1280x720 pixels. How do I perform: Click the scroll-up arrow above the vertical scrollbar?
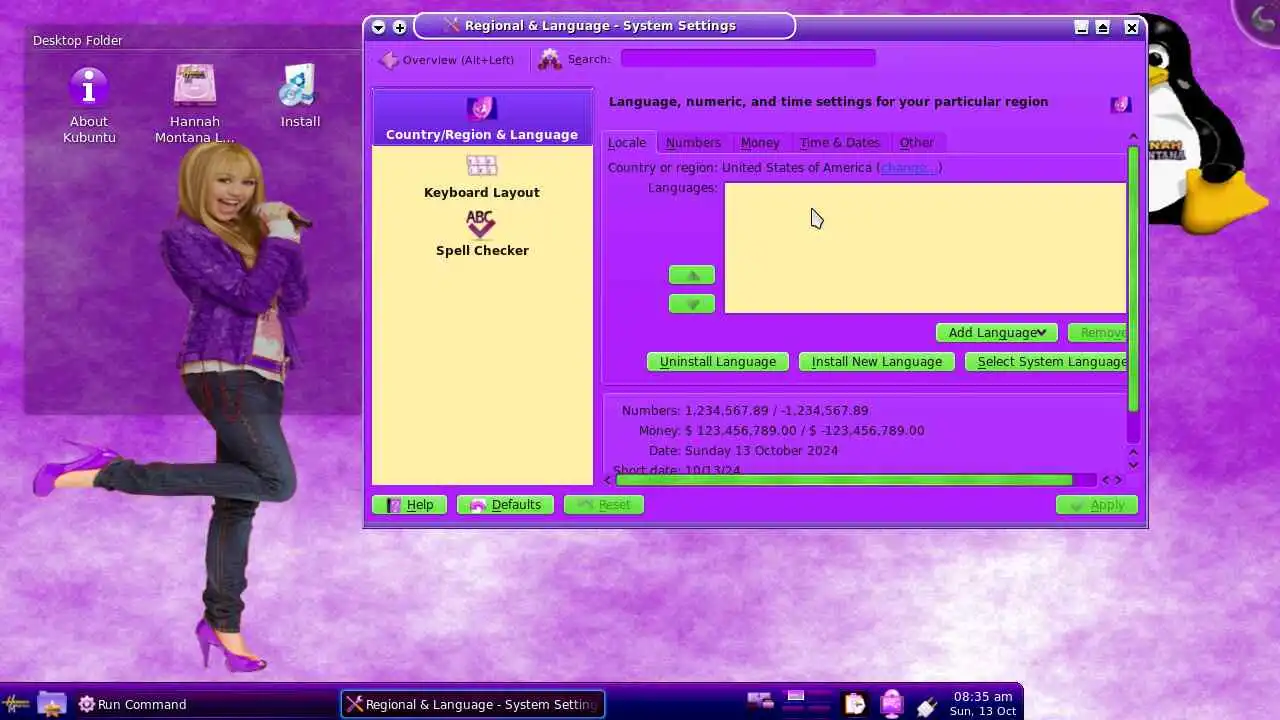click(x=1133, y=137)
